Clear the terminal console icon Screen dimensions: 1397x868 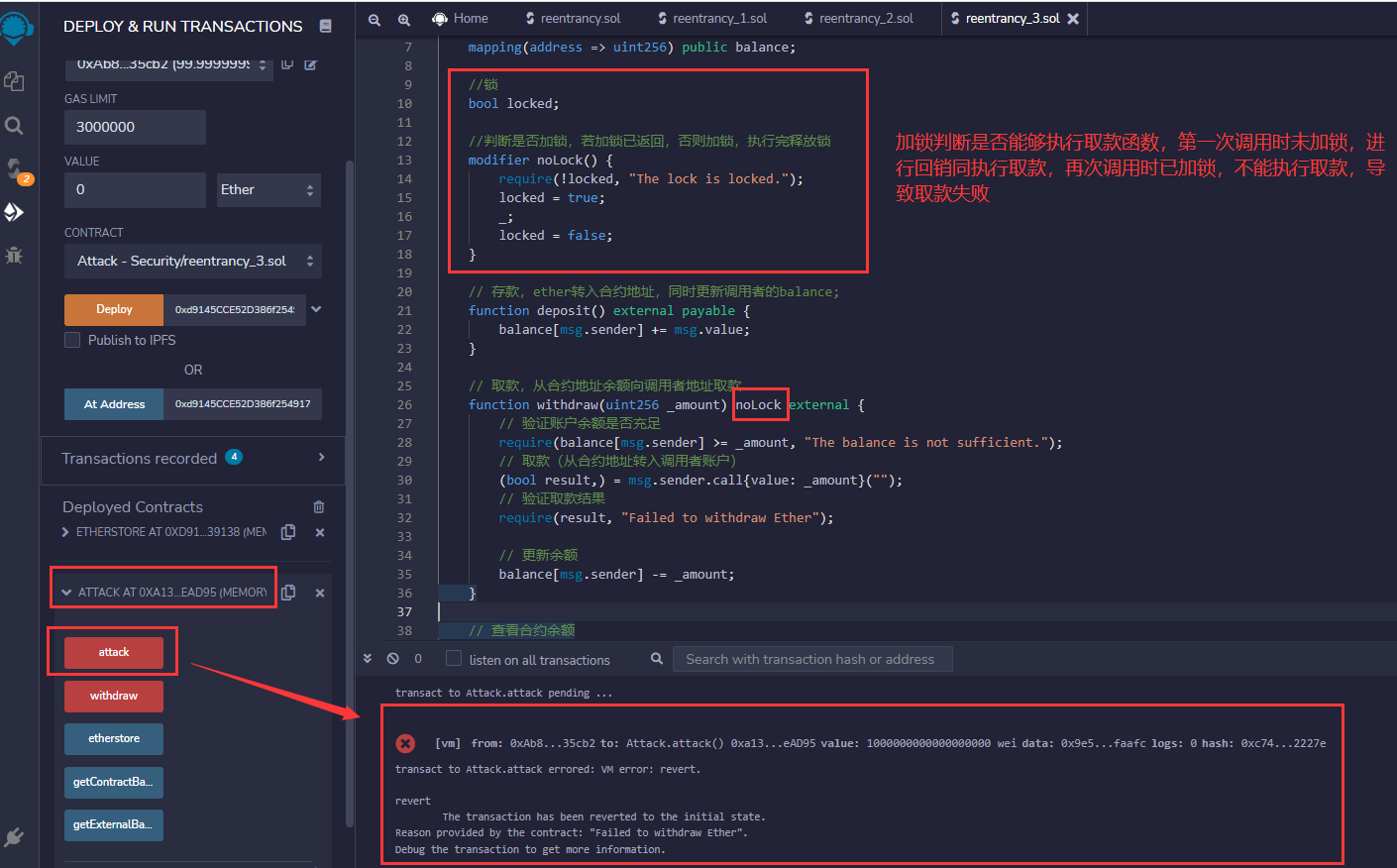[393, 659]
